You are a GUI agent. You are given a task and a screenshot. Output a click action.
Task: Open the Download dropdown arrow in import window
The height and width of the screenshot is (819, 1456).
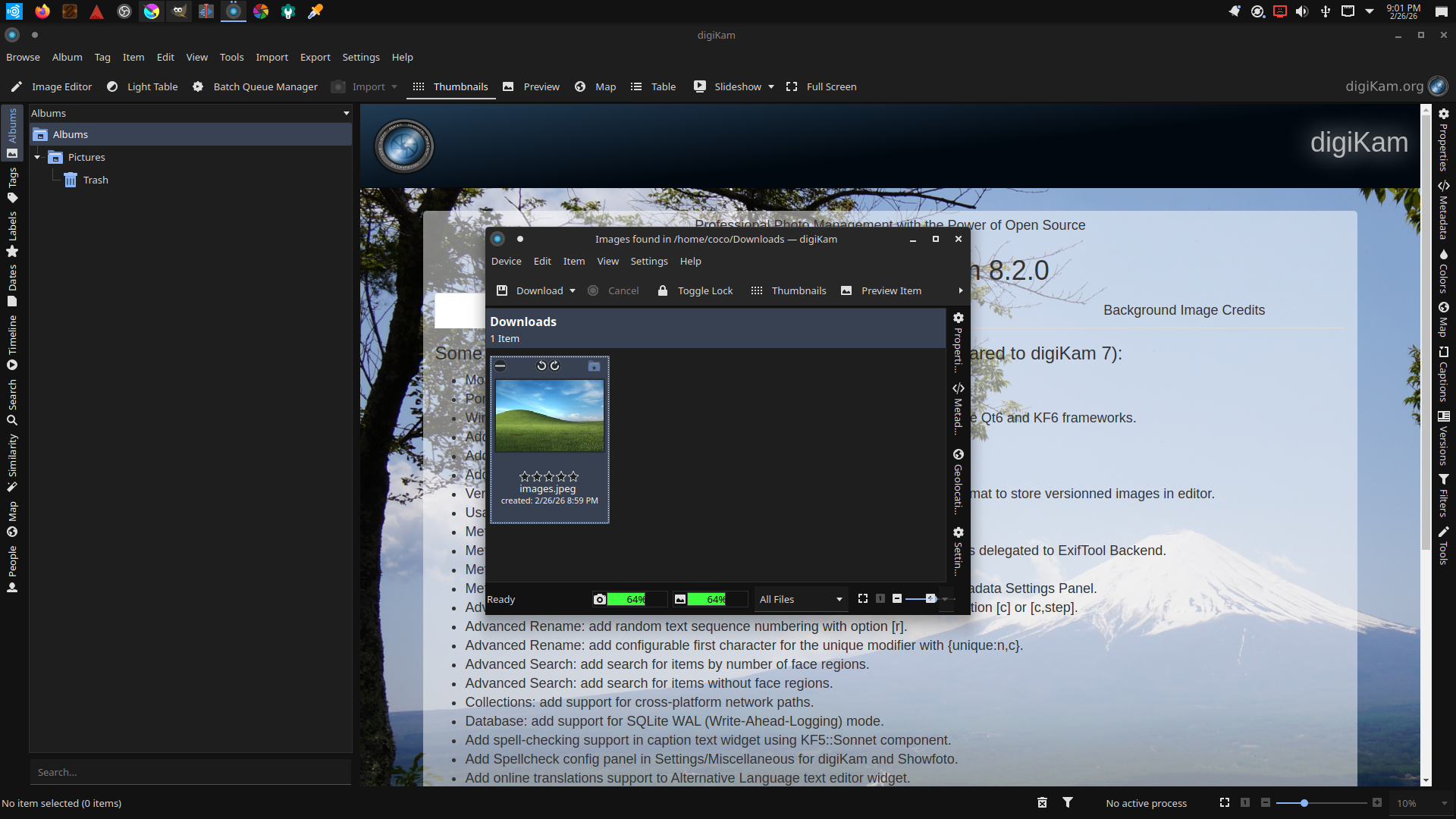click(x=573, y=291)
